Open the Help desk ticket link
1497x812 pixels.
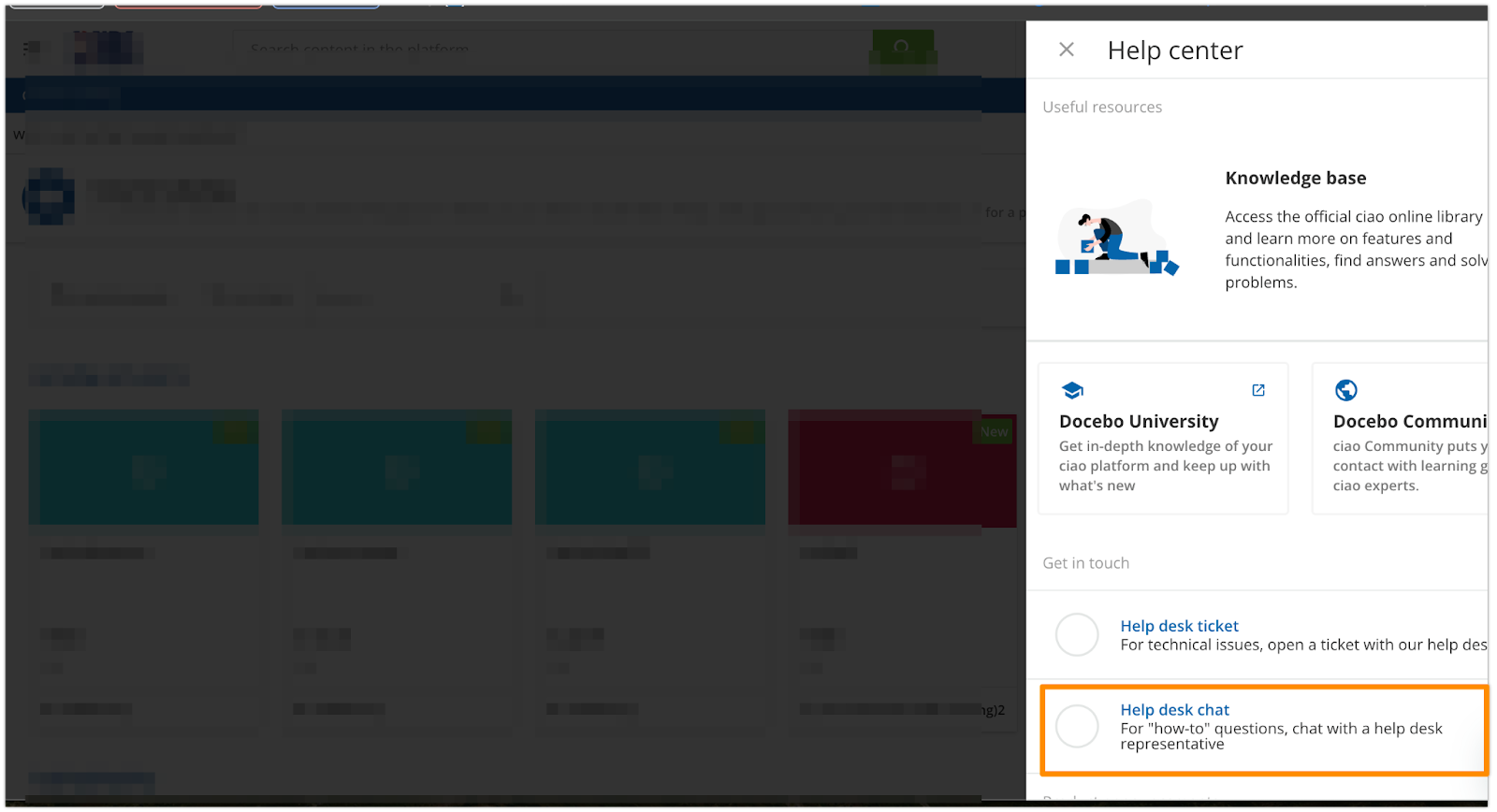pyautogui.click(x=1179, y=626)
